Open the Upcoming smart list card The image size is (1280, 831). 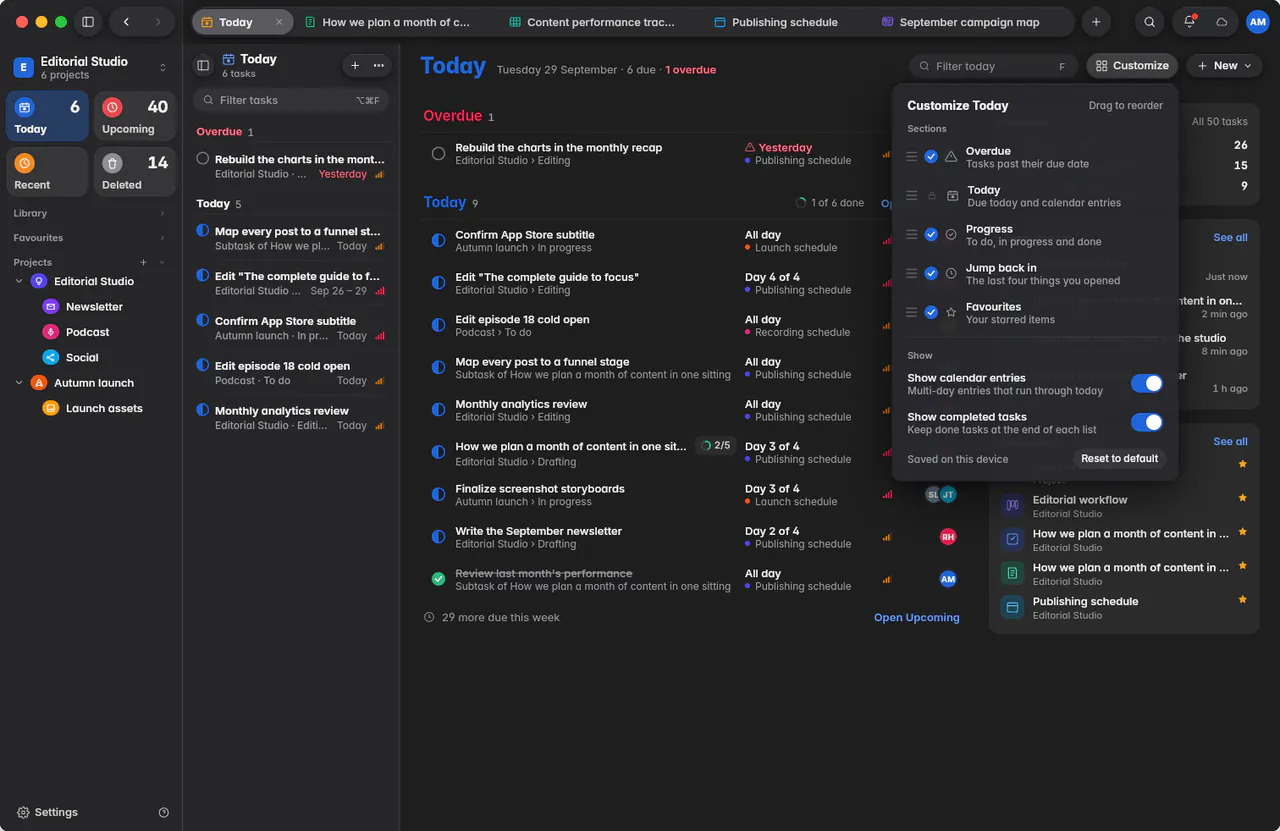tap(135, 116)
